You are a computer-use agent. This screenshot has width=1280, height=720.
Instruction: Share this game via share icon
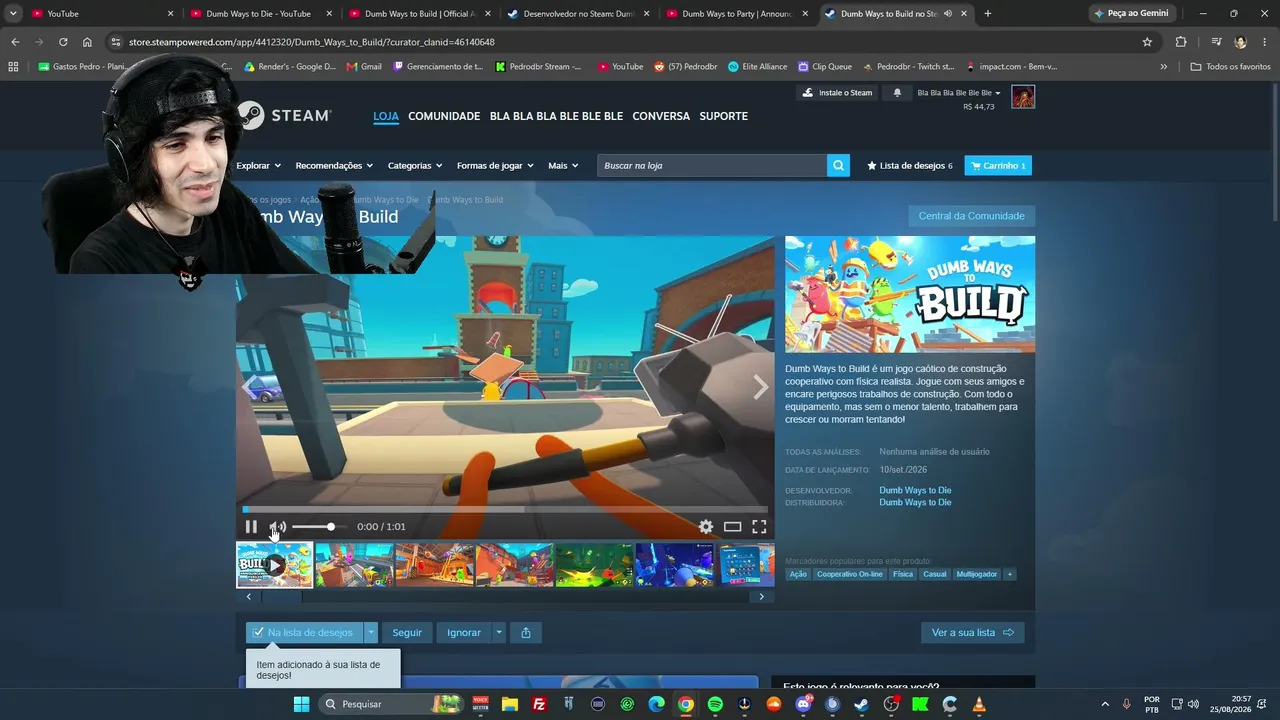coord(525,633)
